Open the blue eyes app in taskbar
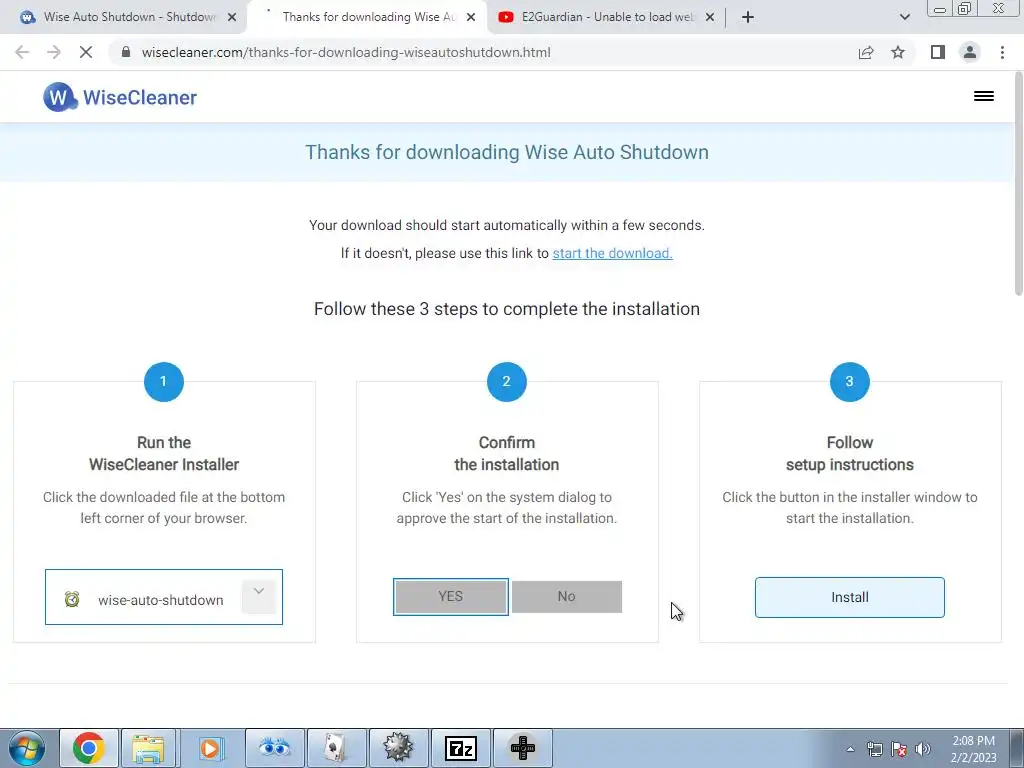The height and width of the screenshot is (768, 1024). coord(274,748)
